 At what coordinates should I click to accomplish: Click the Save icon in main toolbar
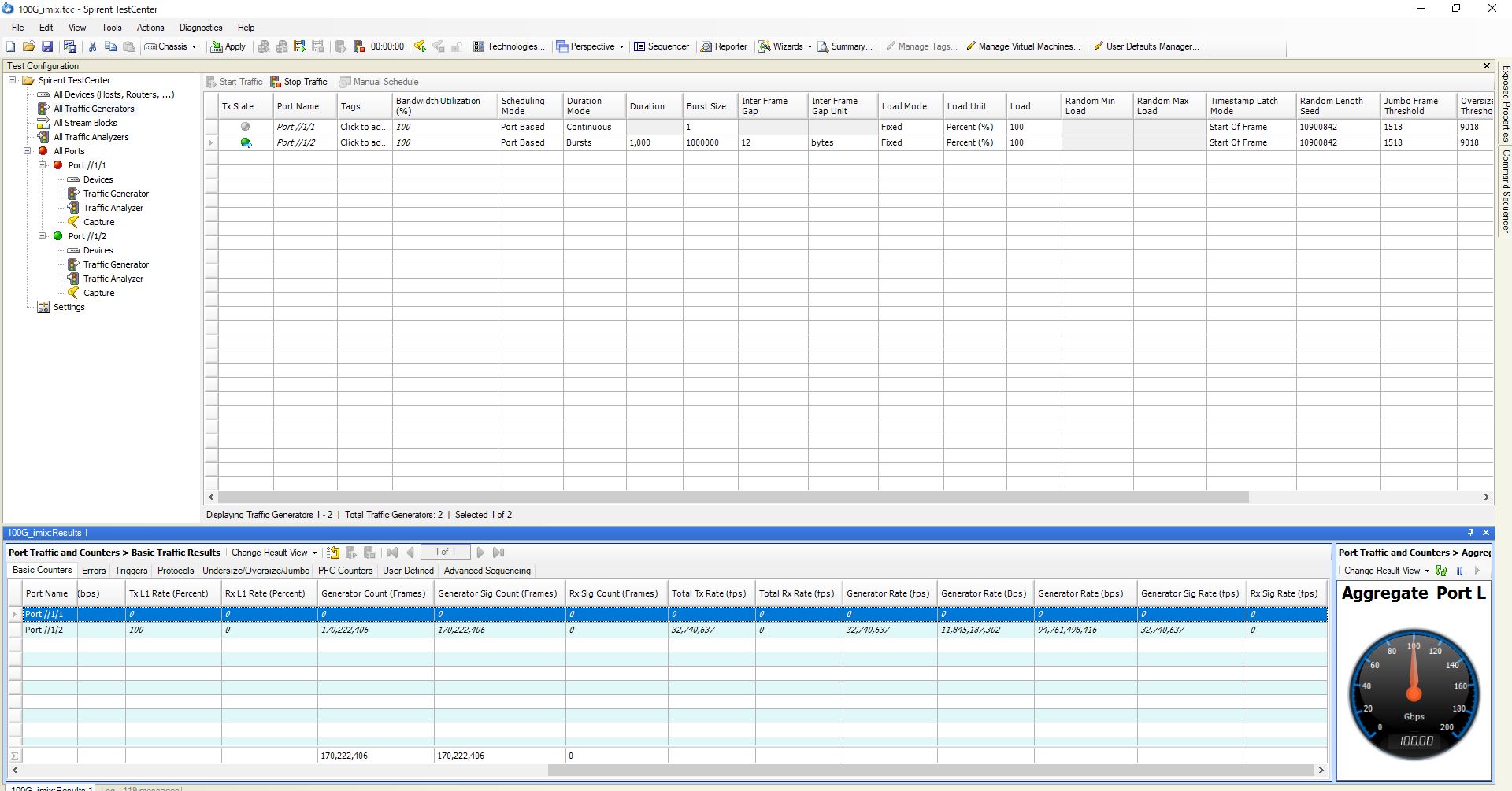pos(47,47)
